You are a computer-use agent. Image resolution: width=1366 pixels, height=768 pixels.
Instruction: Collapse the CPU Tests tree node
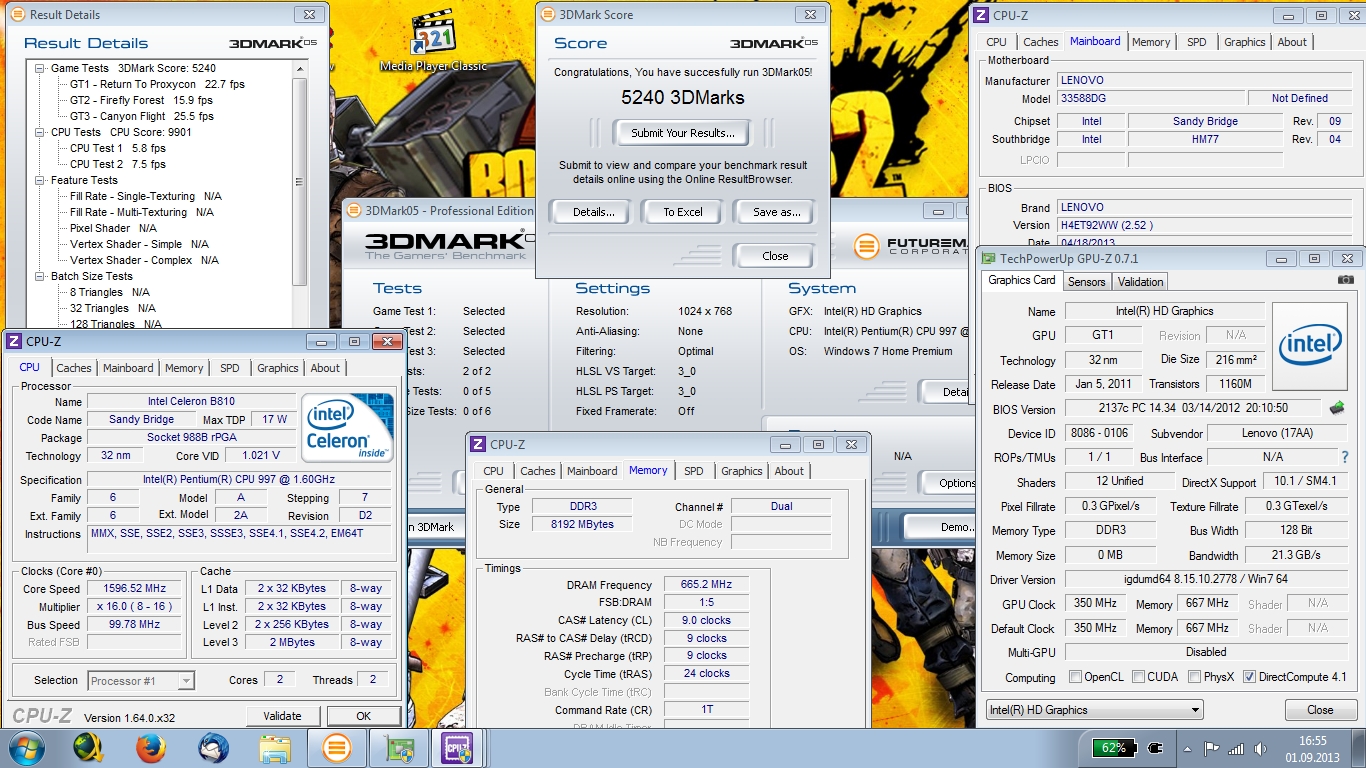tap(40, 132)
